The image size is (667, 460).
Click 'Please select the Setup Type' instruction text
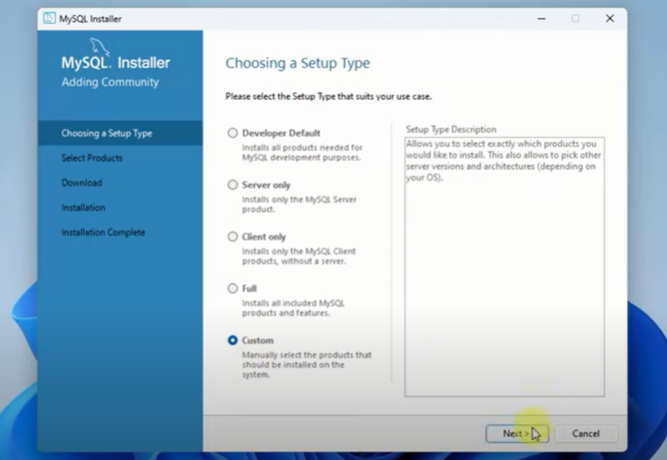pyautogui.click(x=328, y=97)
